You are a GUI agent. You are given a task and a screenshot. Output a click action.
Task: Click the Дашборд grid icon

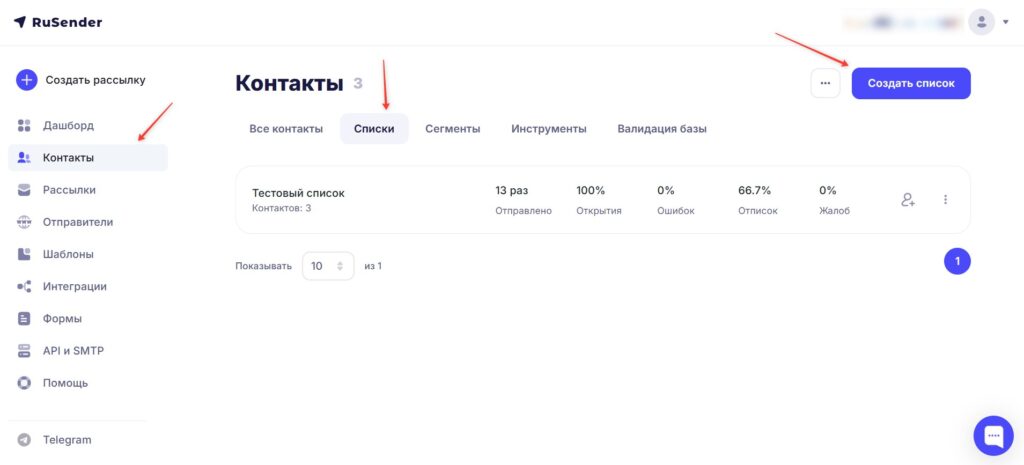24,125
